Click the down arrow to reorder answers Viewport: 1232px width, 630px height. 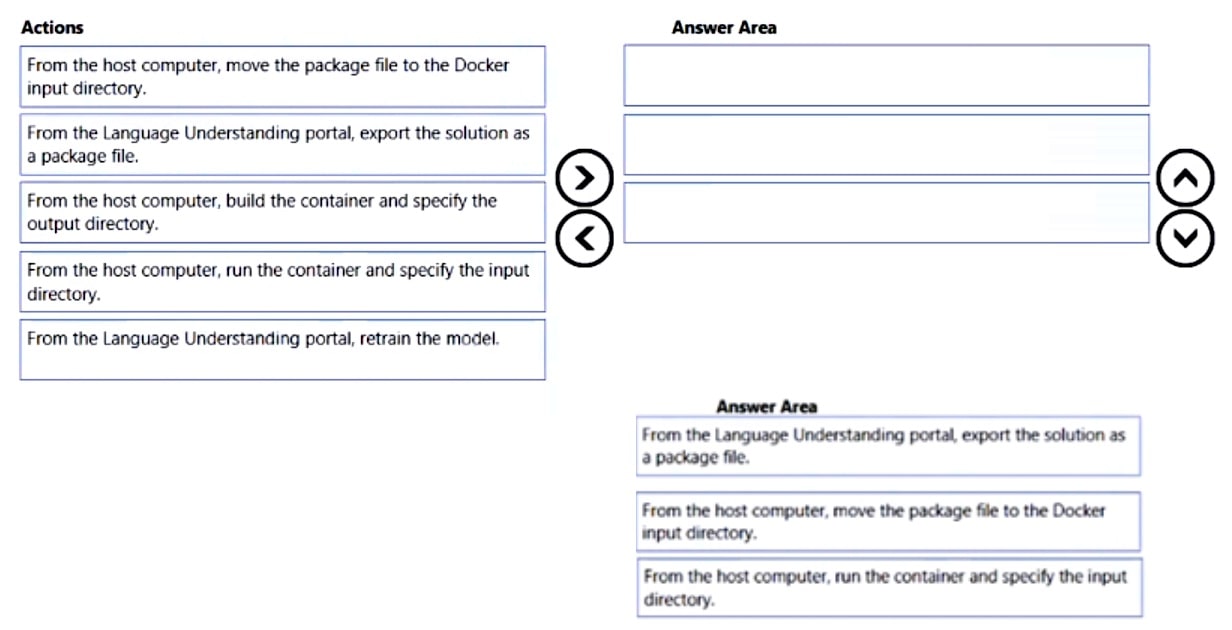pos(1185,239)
